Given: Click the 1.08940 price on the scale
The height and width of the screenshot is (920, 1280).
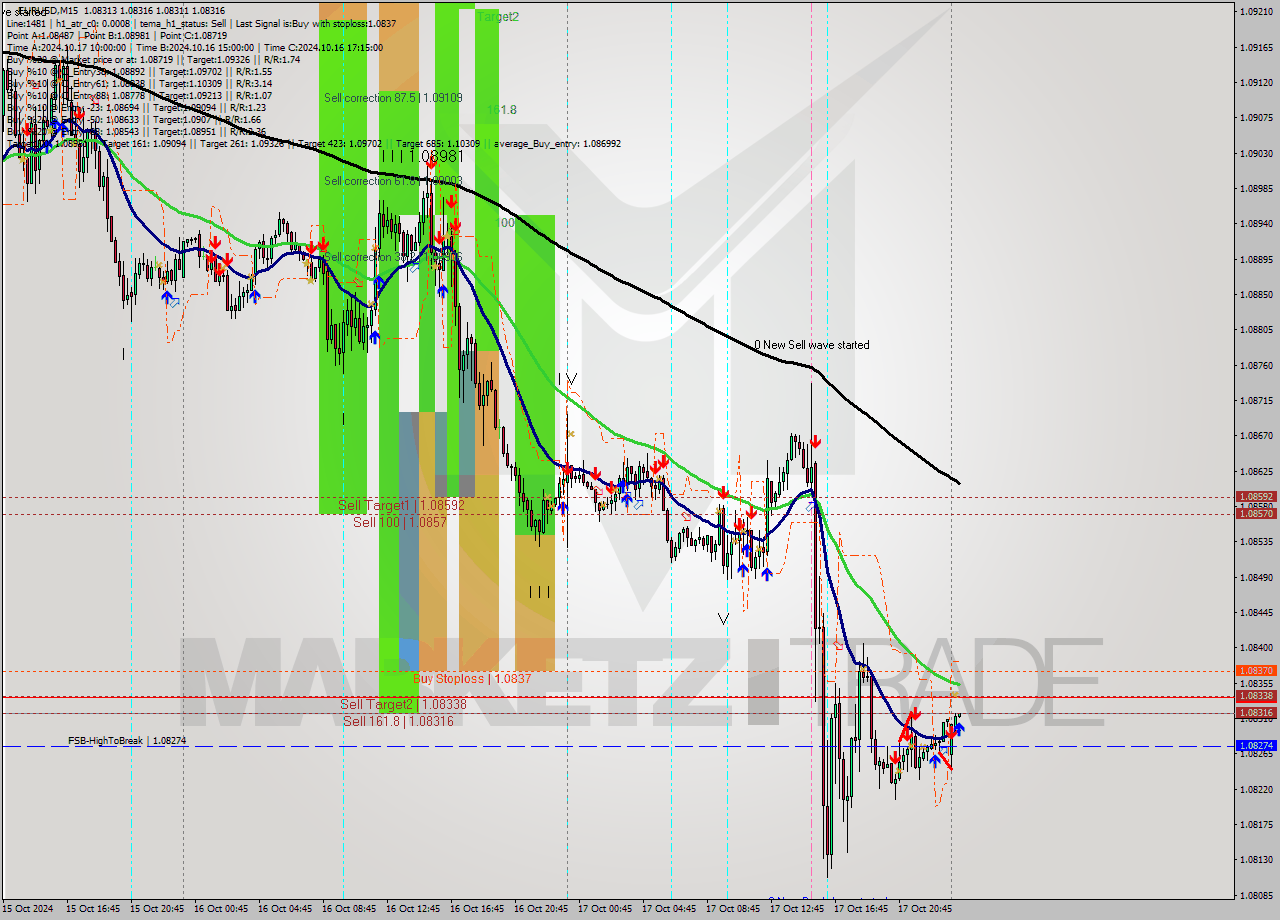Looking at the screenshot, I should click(1256, 224).
